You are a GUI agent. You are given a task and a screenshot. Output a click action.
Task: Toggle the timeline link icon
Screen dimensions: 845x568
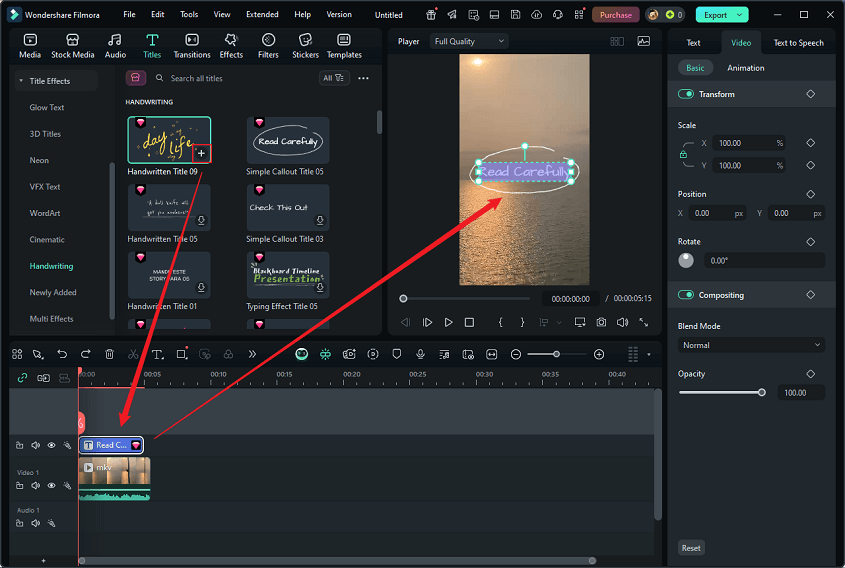click(22, 378)
